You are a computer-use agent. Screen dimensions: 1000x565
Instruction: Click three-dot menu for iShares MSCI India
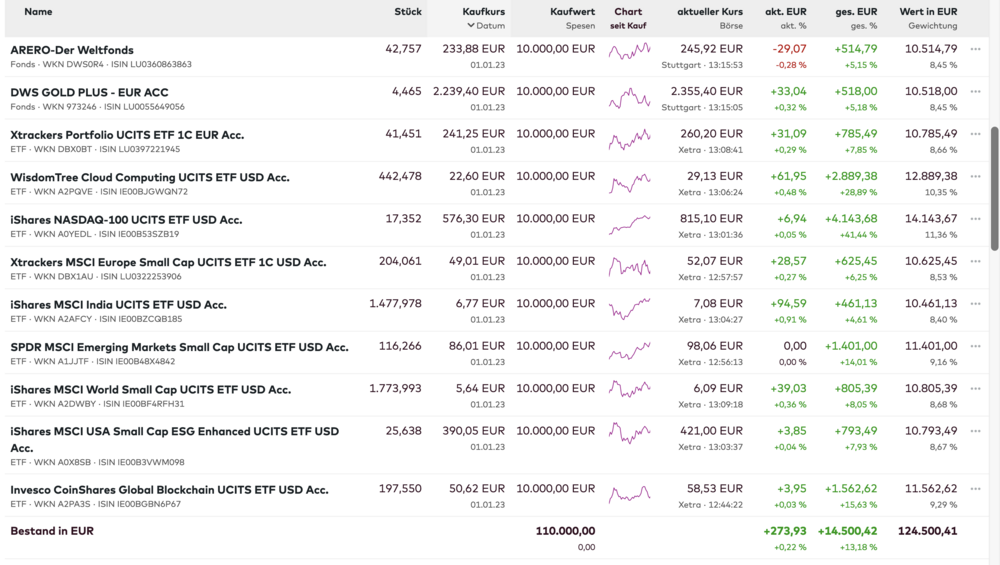(x=975, y=304)
